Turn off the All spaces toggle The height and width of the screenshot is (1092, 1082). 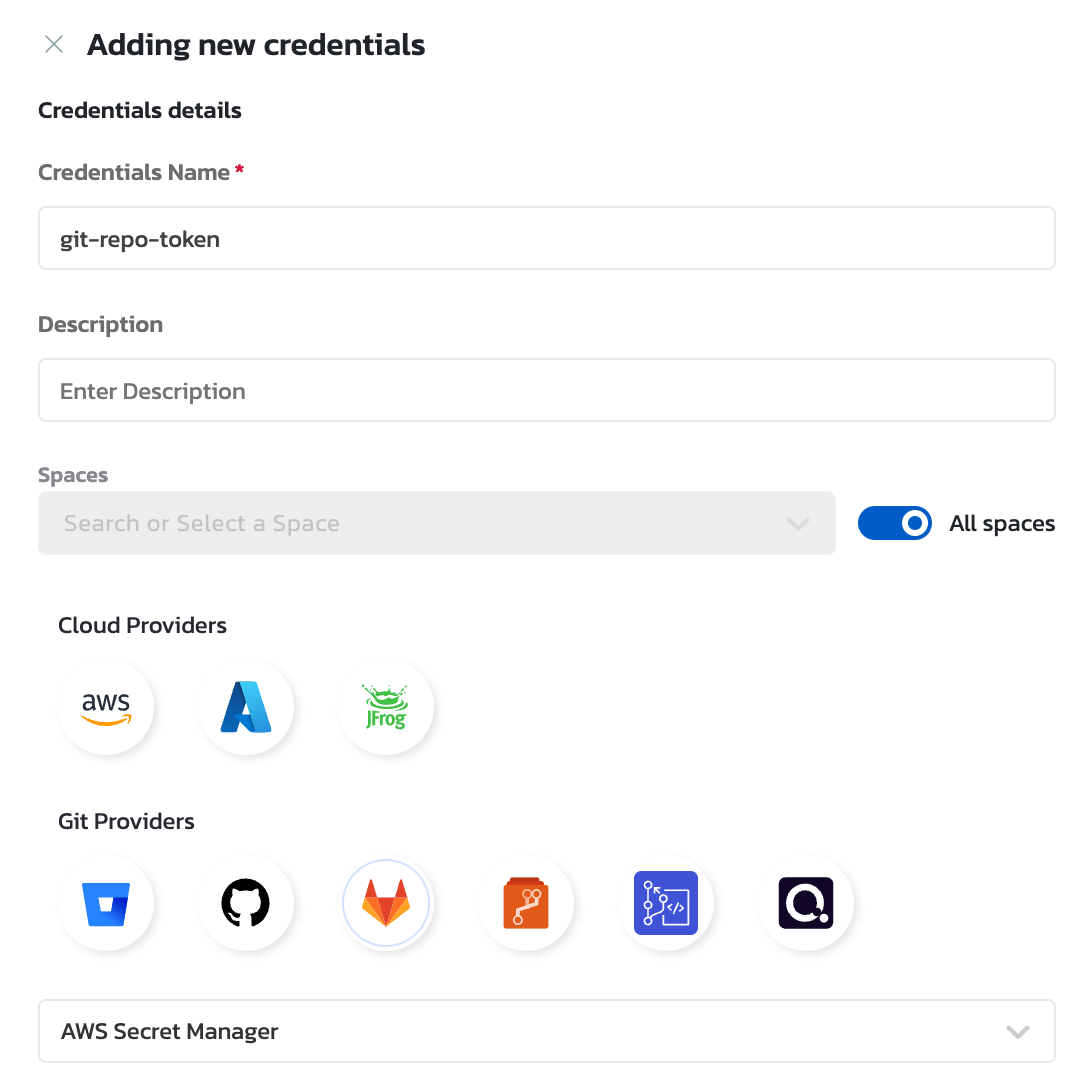pos(895,523)
